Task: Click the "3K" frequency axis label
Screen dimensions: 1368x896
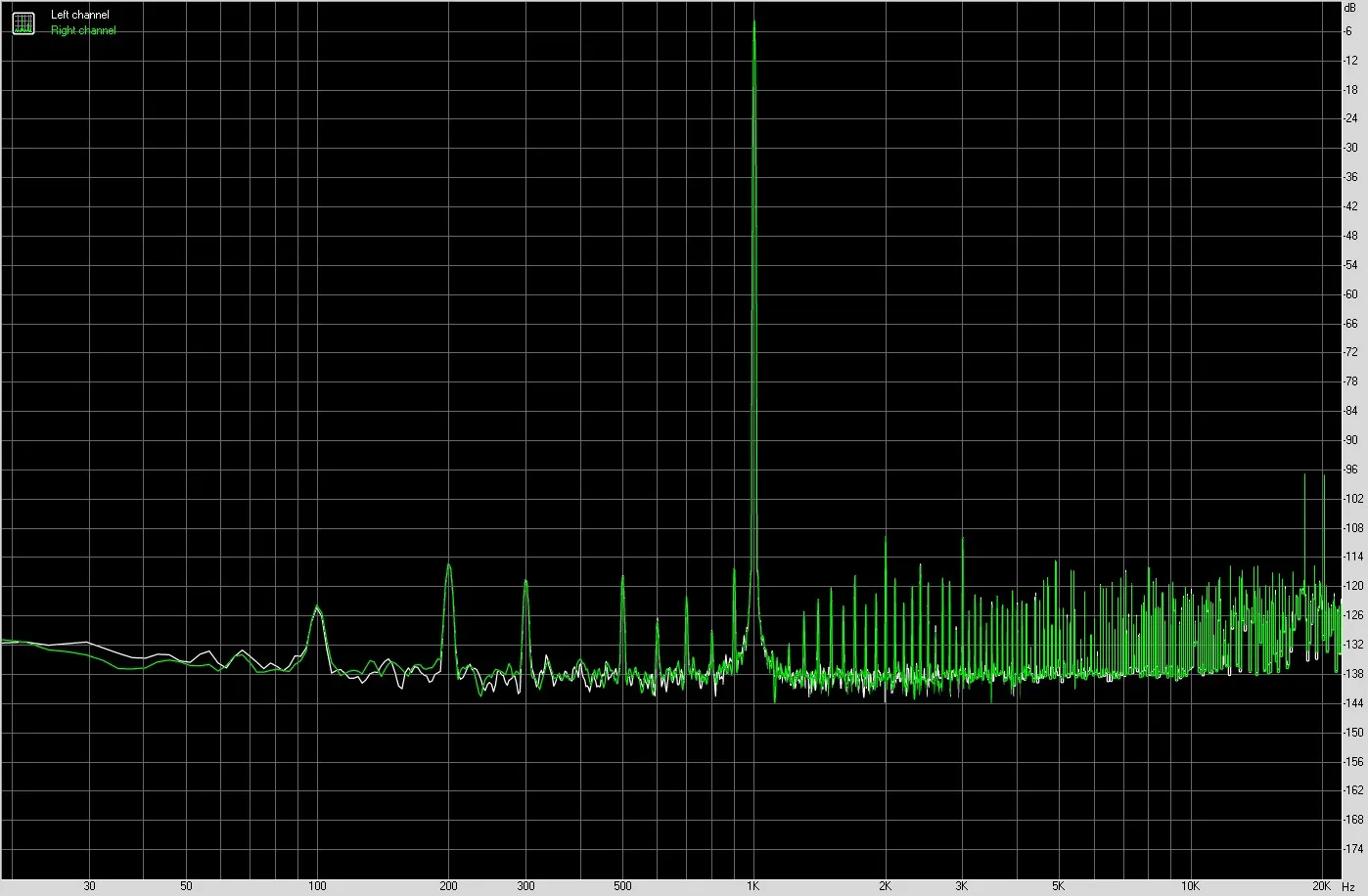Action: [x=962, y=886]
